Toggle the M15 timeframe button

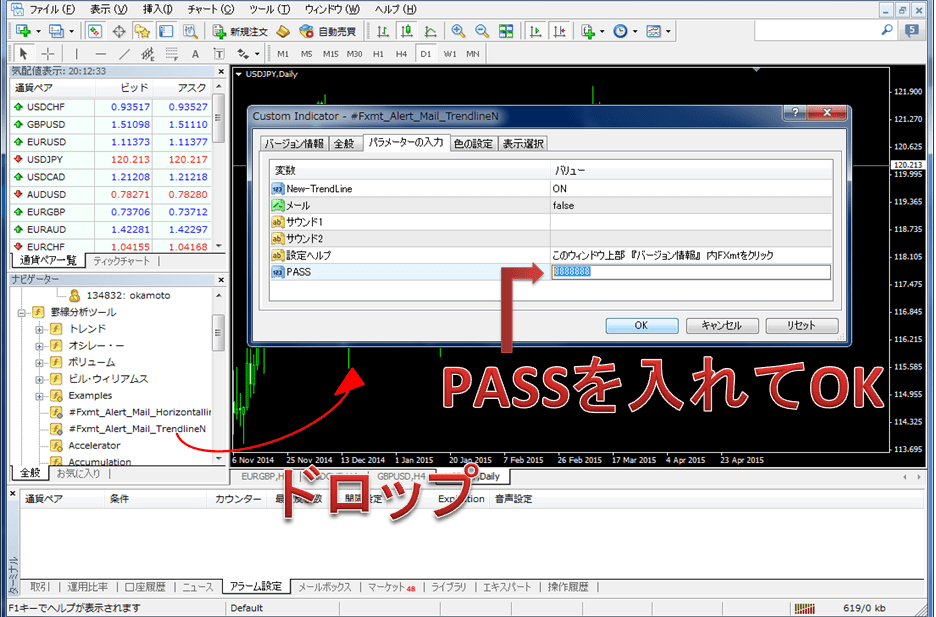(x=331, y=53)
